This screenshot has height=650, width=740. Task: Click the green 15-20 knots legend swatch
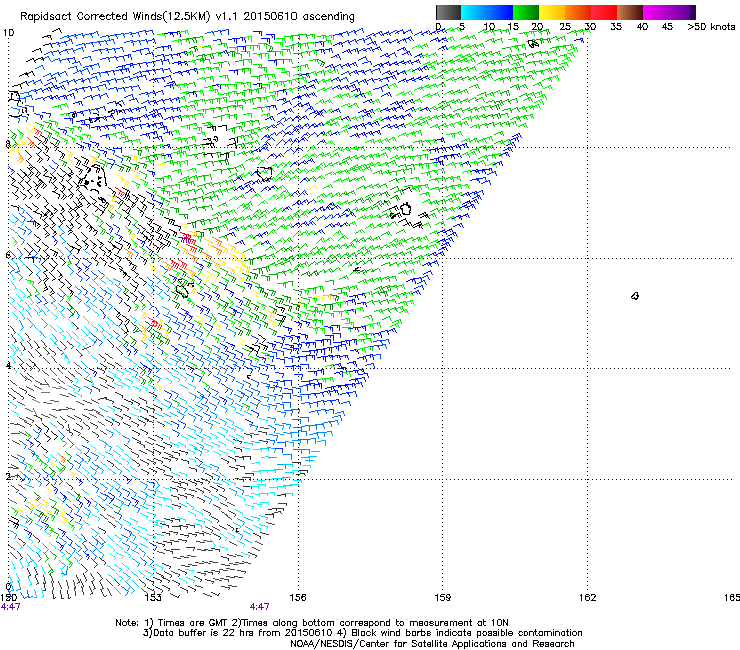(x=525, y=12)
